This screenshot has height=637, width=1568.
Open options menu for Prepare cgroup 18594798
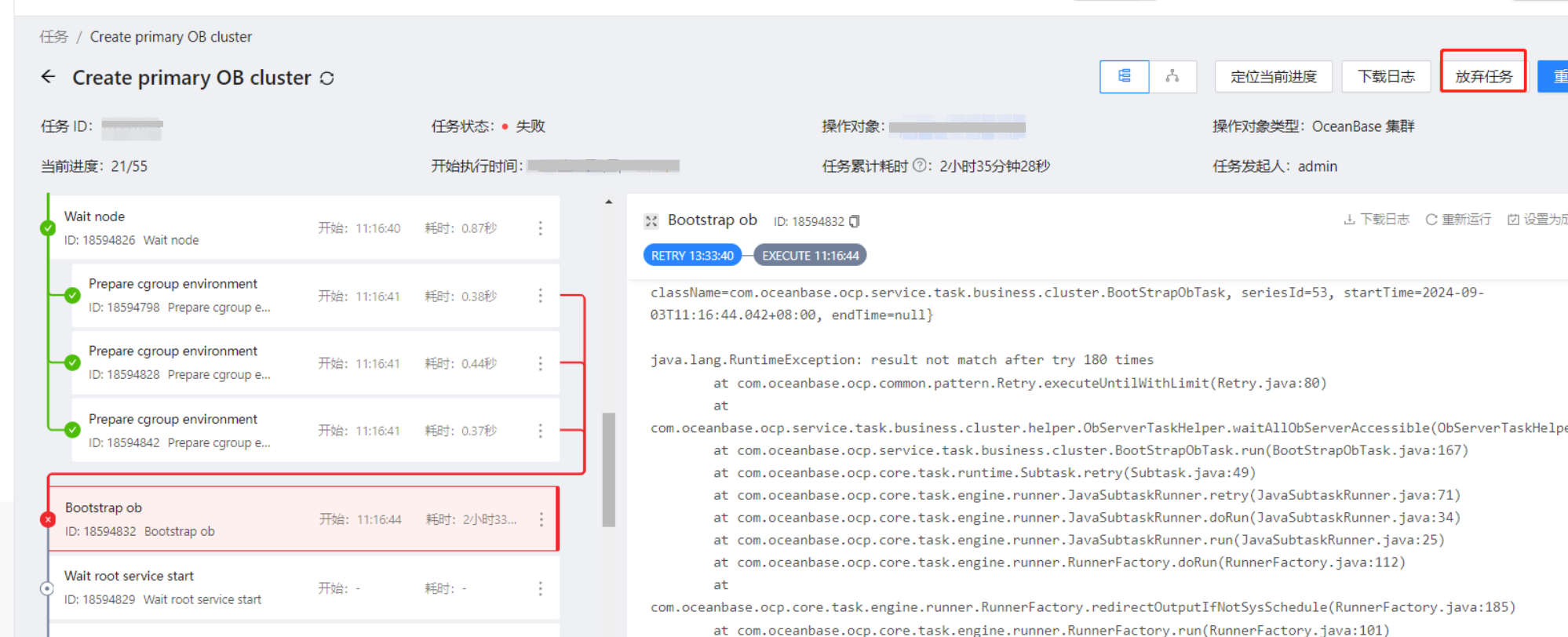click(541, 296)
